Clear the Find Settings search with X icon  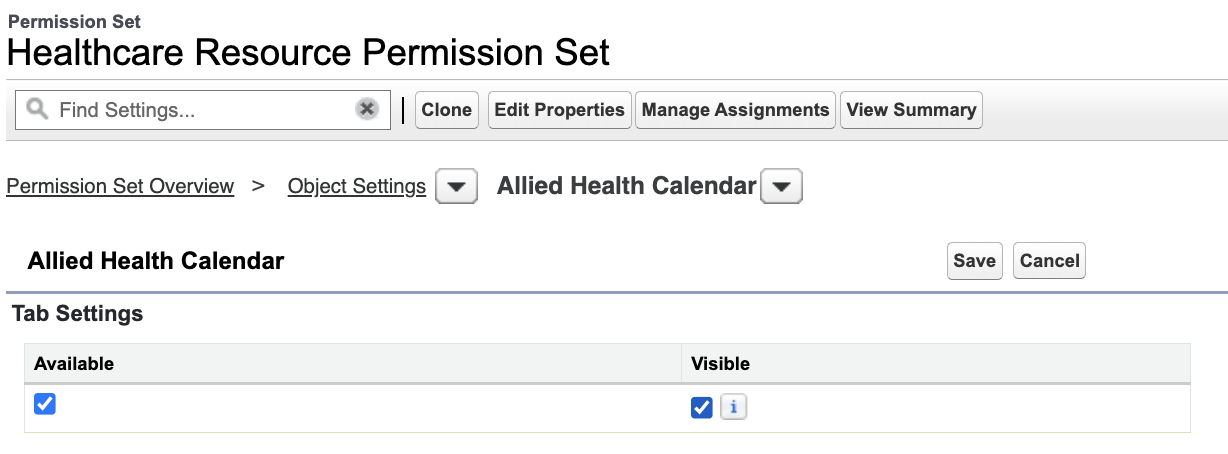tap(367, 109)
